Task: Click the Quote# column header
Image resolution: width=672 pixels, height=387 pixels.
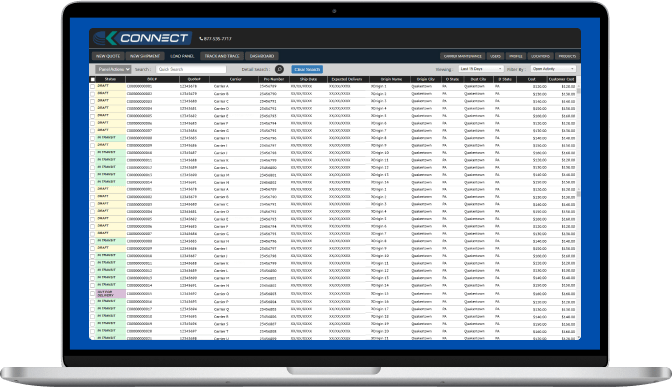Action: (x=194, y=79)
